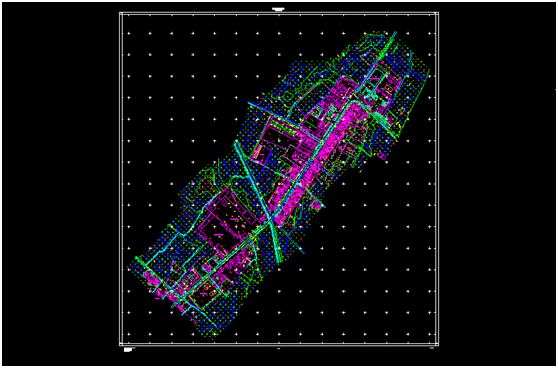This screenshot has height=368, width=558.
Task: Click the top-left corner of the double border frame
Action: point(120,13)
